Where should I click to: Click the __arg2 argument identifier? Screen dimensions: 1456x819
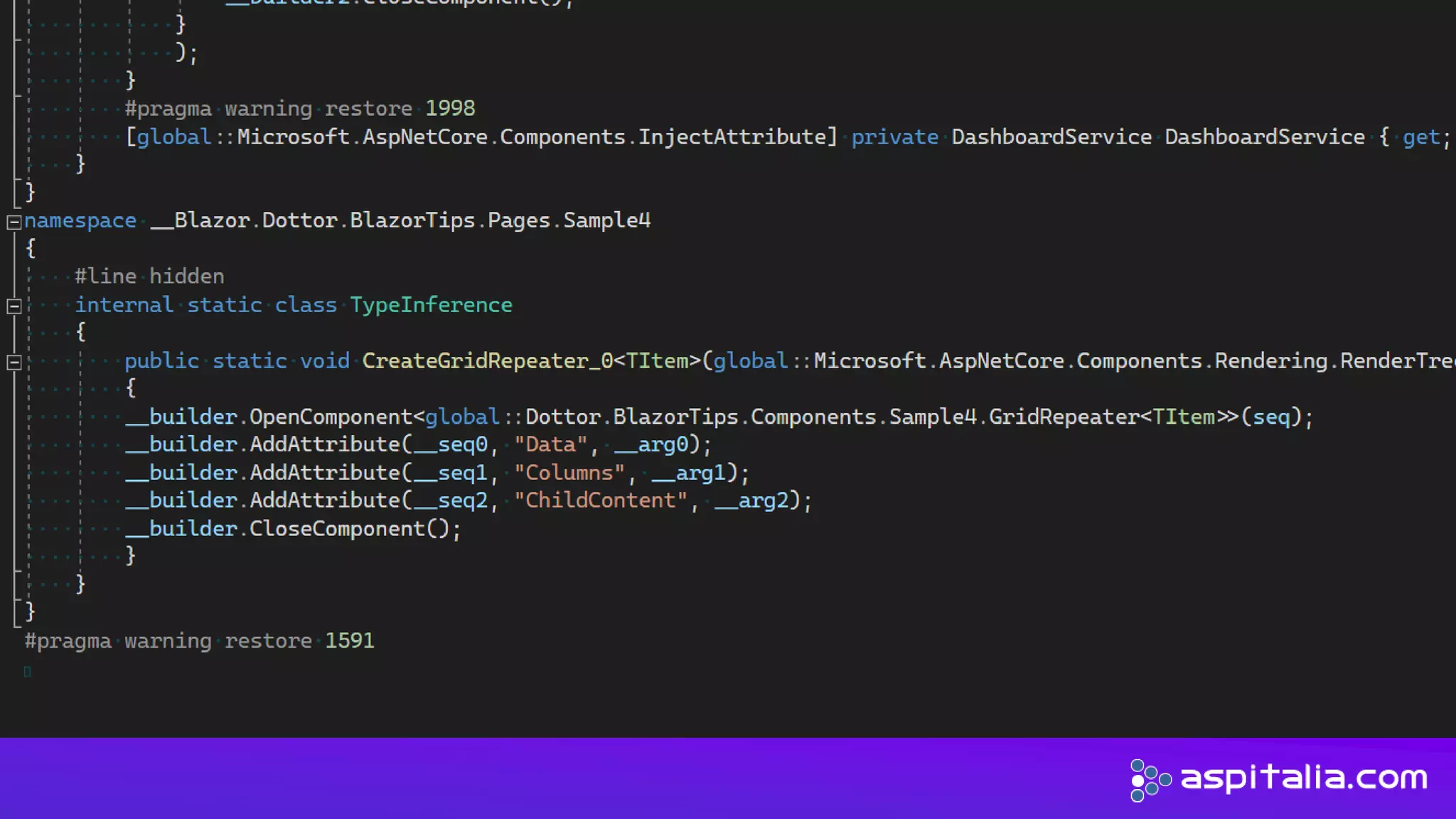tap(751, 500)
